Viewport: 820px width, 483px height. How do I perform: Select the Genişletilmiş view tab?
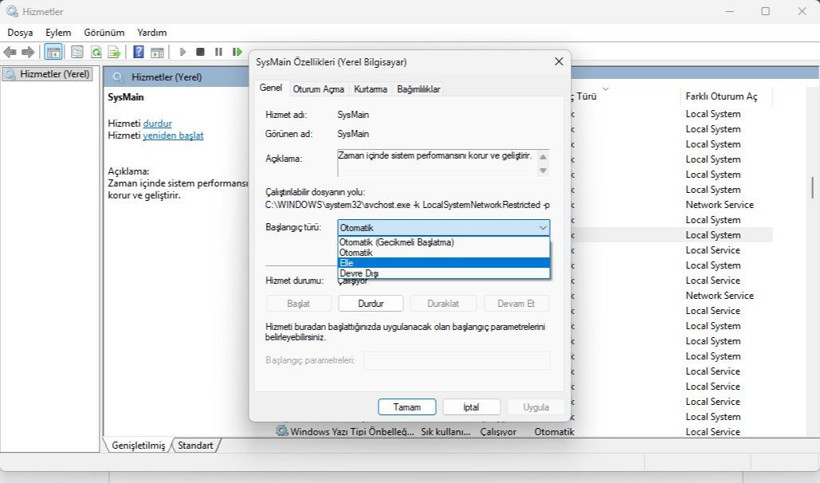(138, 445)
